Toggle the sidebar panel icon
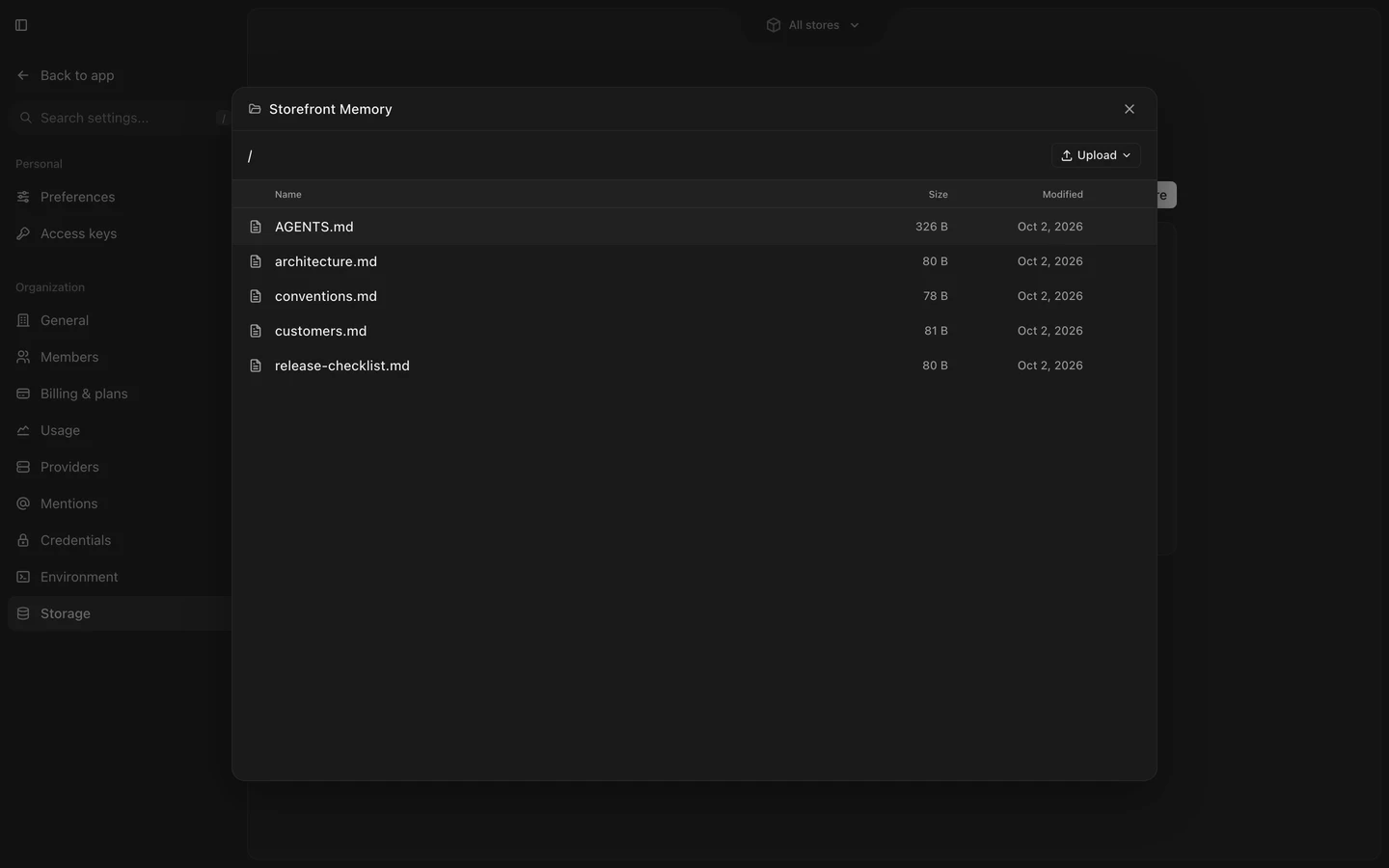 click(21, 25)
